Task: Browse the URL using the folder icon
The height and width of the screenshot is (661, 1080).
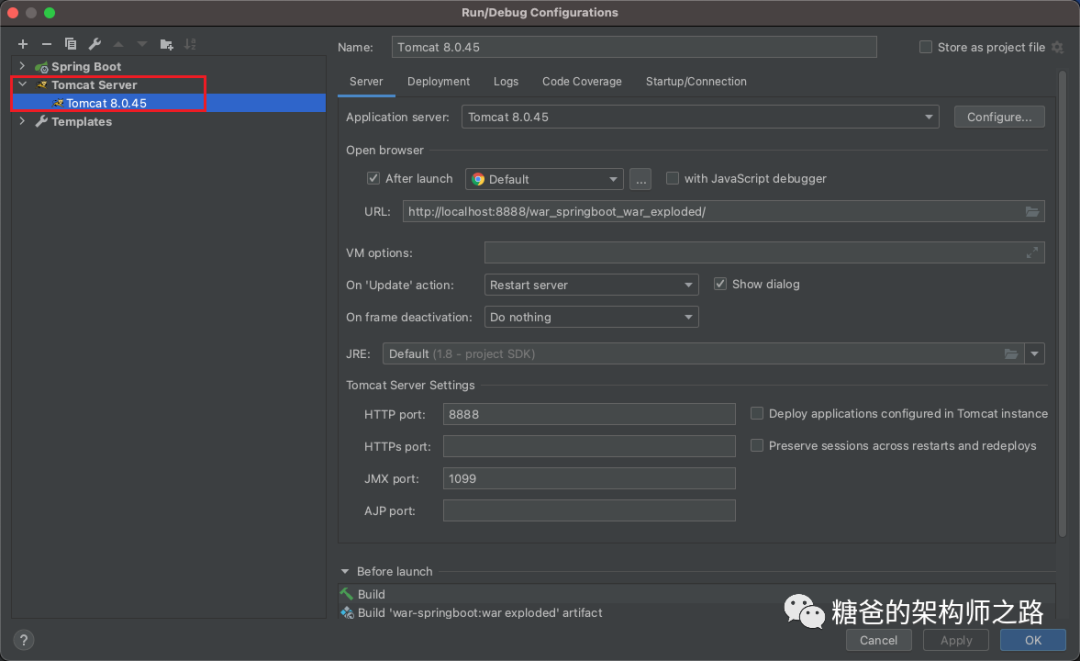Action: click(x=1032, y=211)
